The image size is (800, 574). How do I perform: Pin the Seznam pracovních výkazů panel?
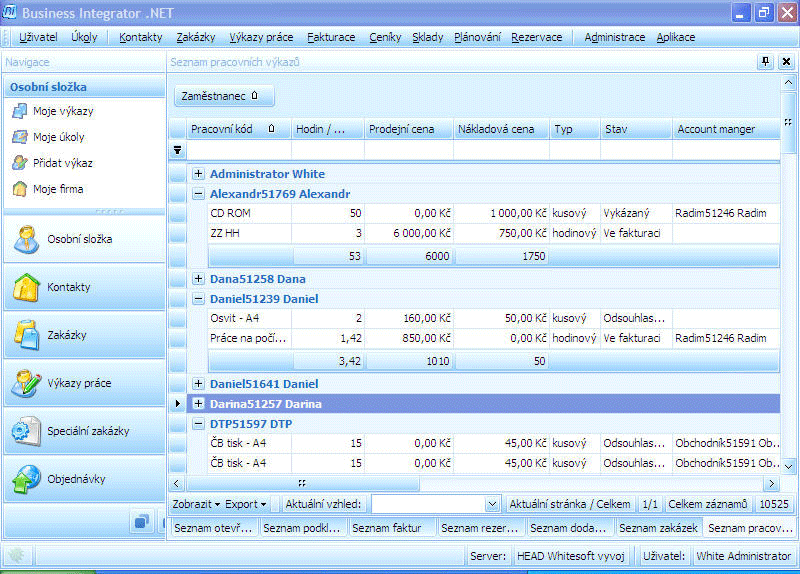(766, 62)
